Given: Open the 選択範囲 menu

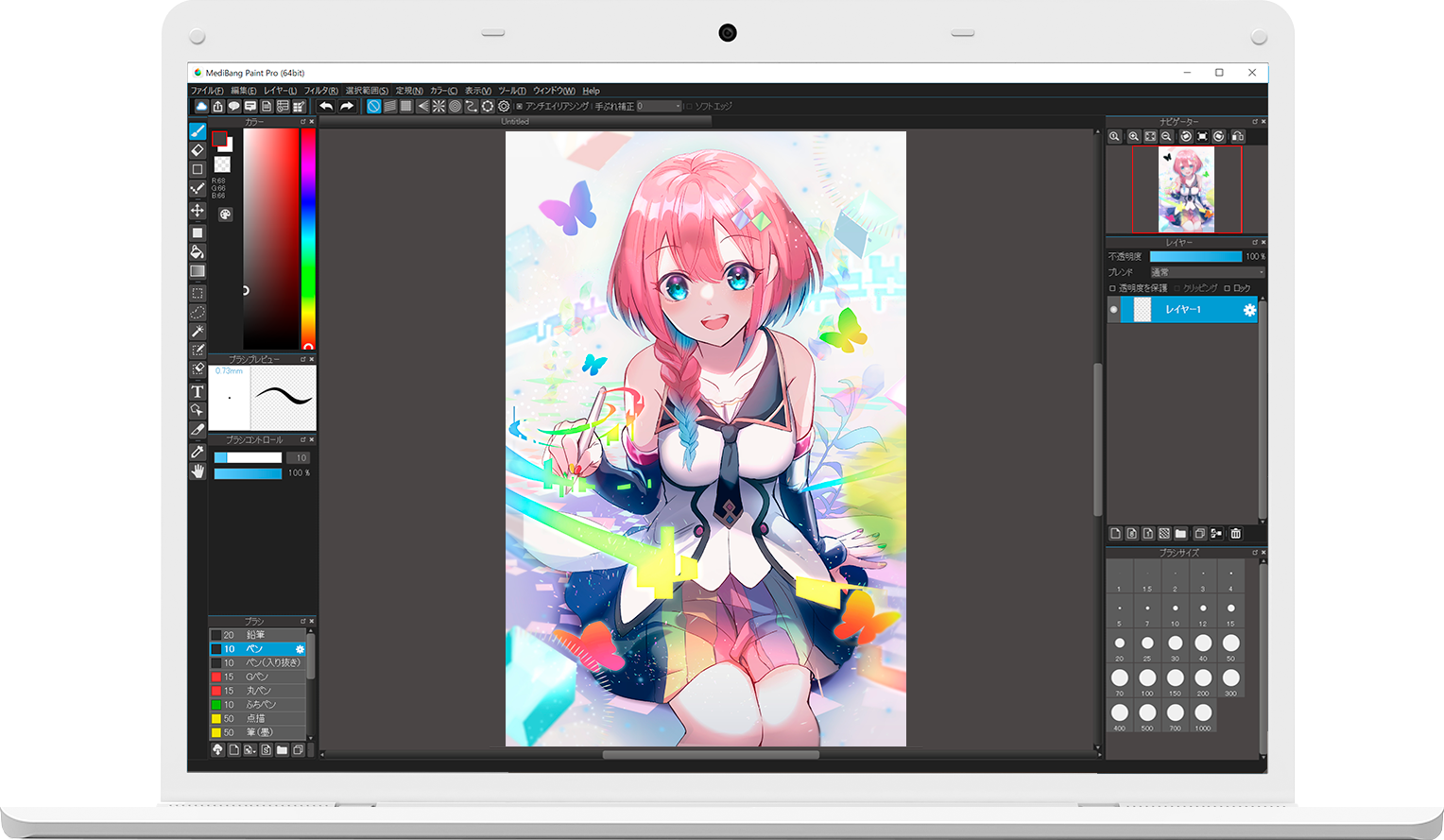Looking at the screenshot, I should tap(367, 91).
